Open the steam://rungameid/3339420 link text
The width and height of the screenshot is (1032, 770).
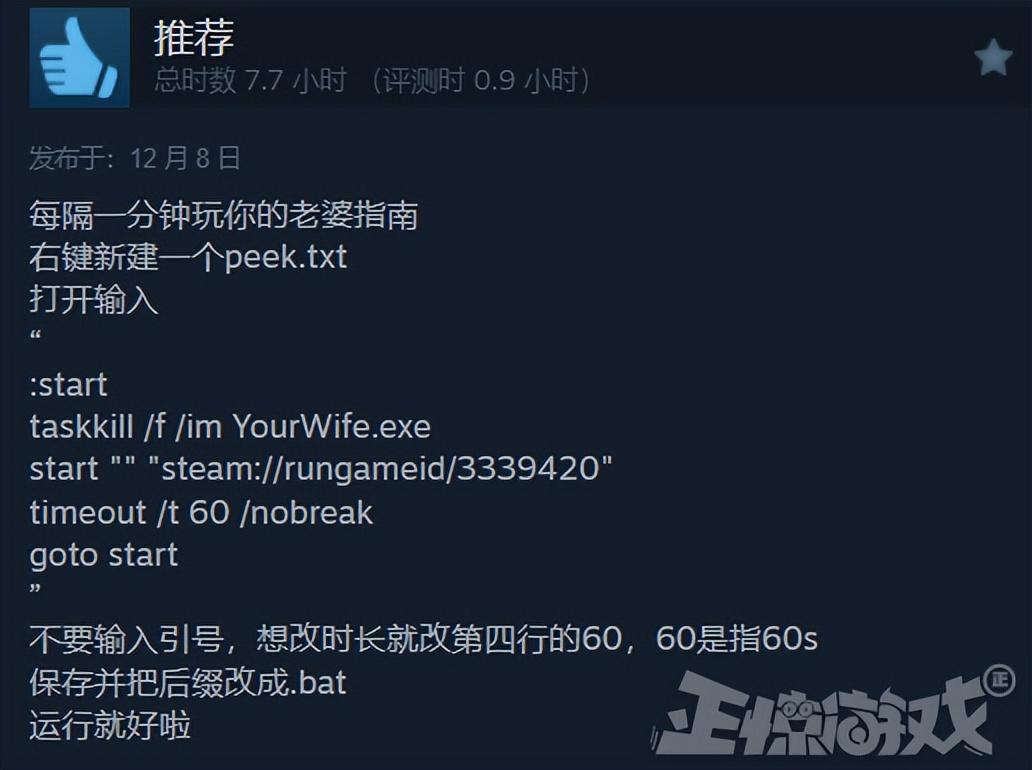pyautogui.click(x=380, y=469)
